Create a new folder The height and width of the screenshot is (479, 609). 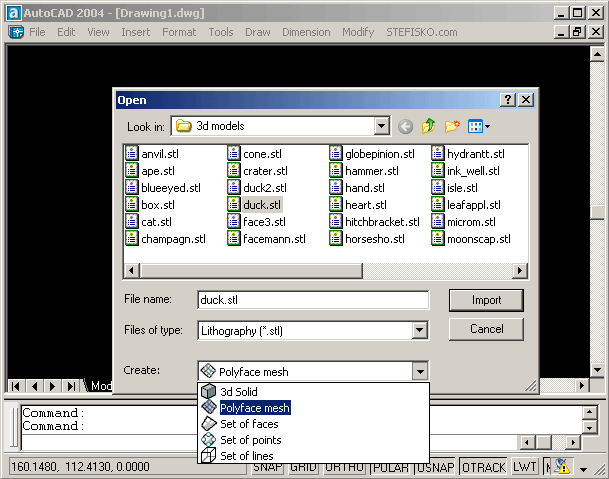452,126
